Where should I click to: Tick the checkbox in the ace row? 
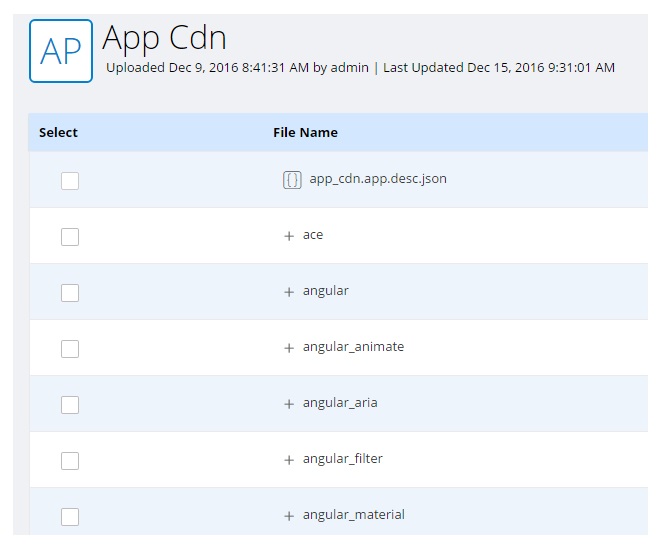click(x=70, y=237)
